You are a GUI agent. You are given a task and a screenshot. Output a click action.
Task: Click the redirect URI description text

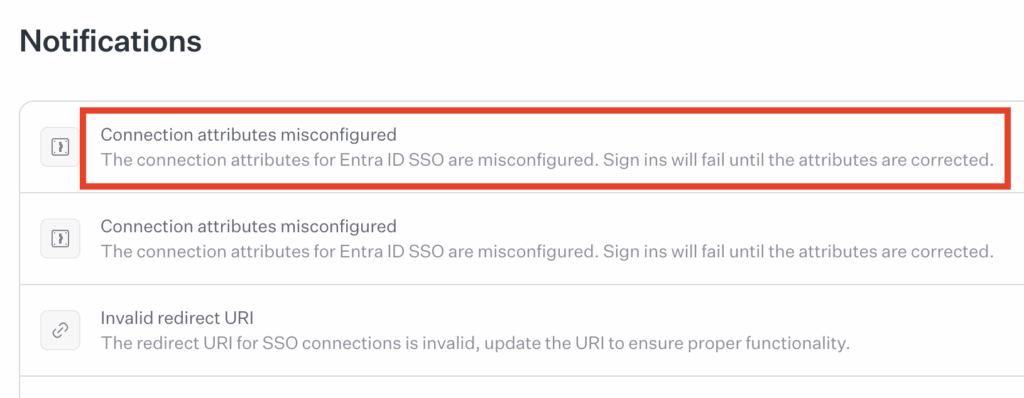pos(475,343)
